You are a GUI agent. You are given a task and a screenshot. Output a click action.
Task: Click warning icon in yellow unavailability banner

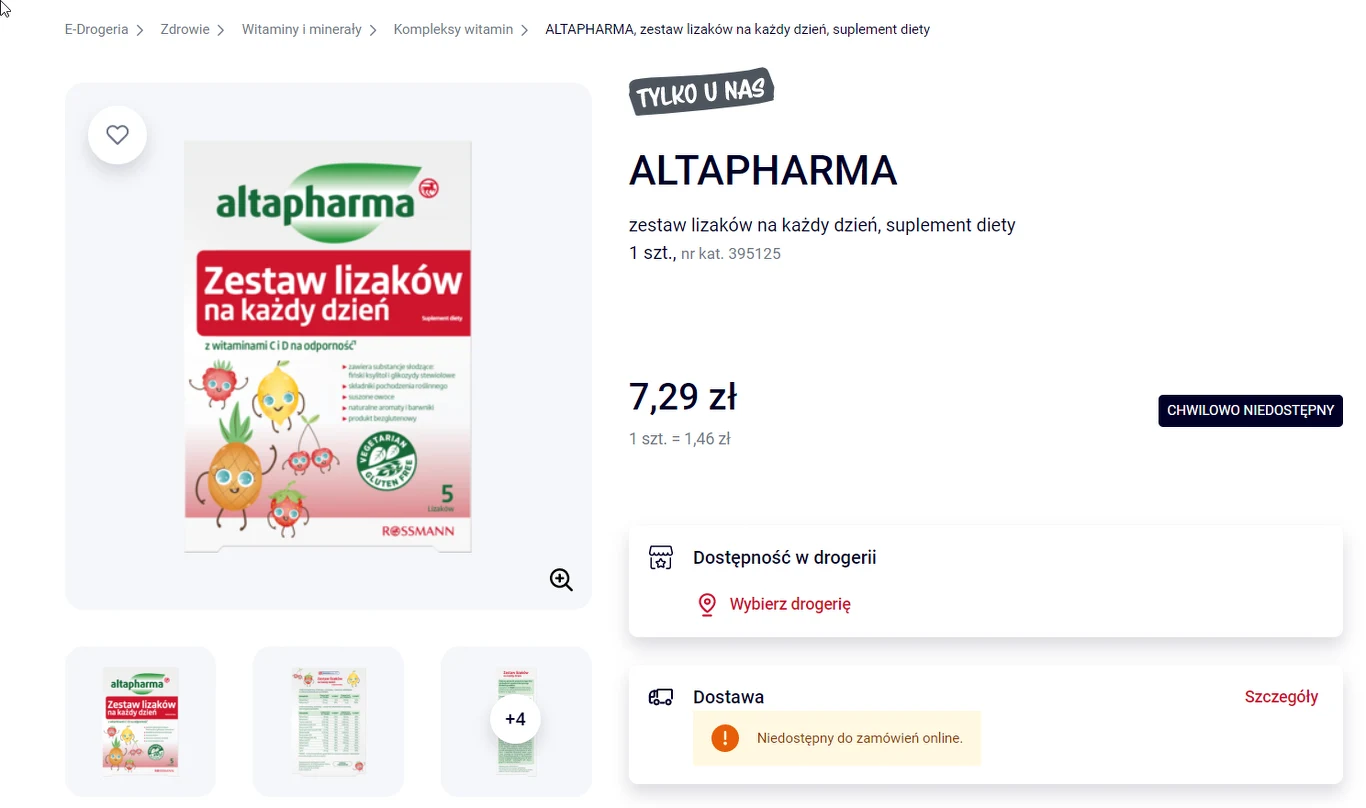coord(723,738)
